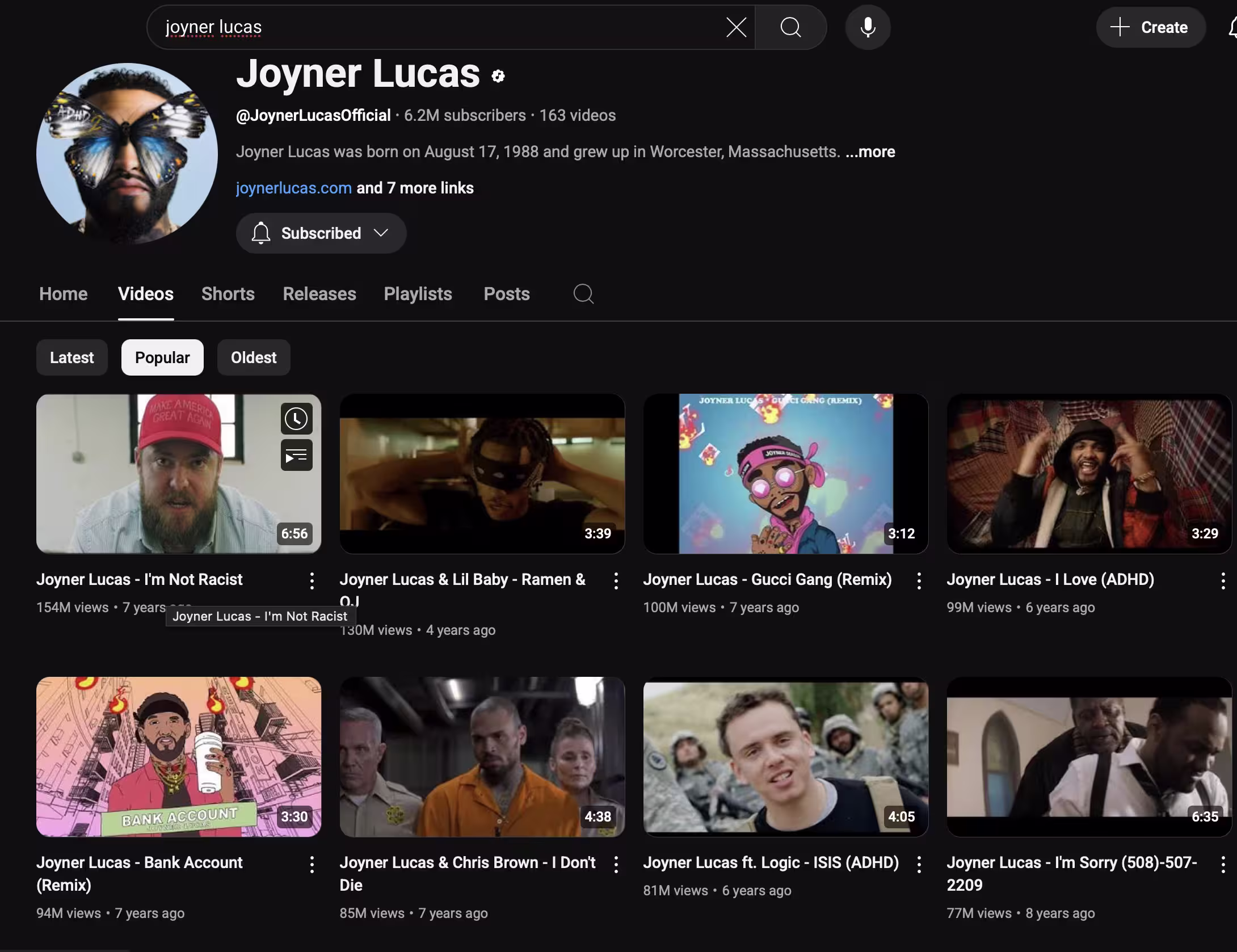
Task: Open options menu for Ramen & OJ video
Action: click(616, 580)
